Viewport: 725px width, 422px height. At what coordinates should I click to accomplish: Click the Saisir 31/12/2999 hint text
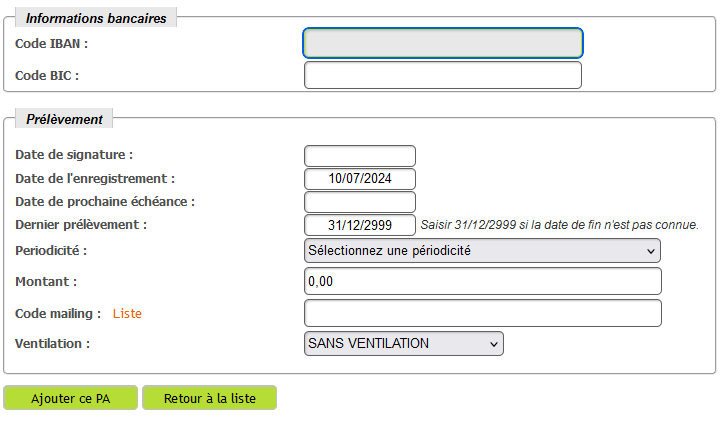click(x=559, y=225)
